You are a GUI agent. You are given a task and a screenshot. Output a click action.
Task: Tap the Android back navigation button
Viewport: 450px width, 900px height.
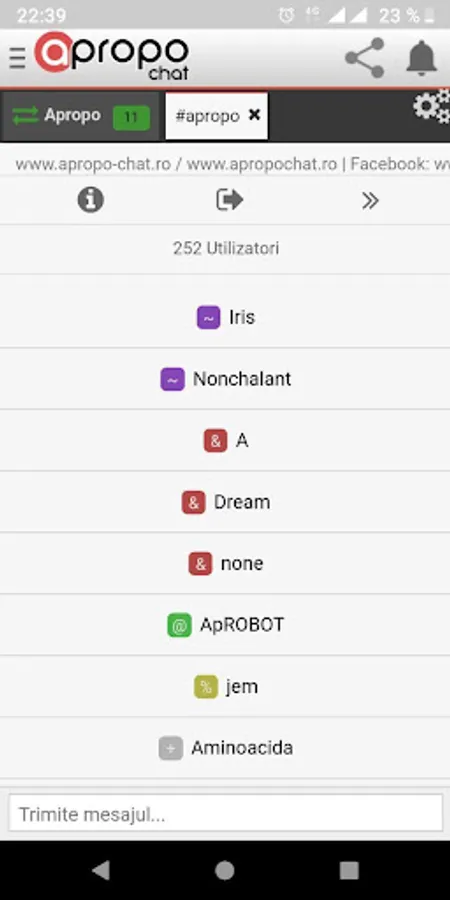coord(101,870)
